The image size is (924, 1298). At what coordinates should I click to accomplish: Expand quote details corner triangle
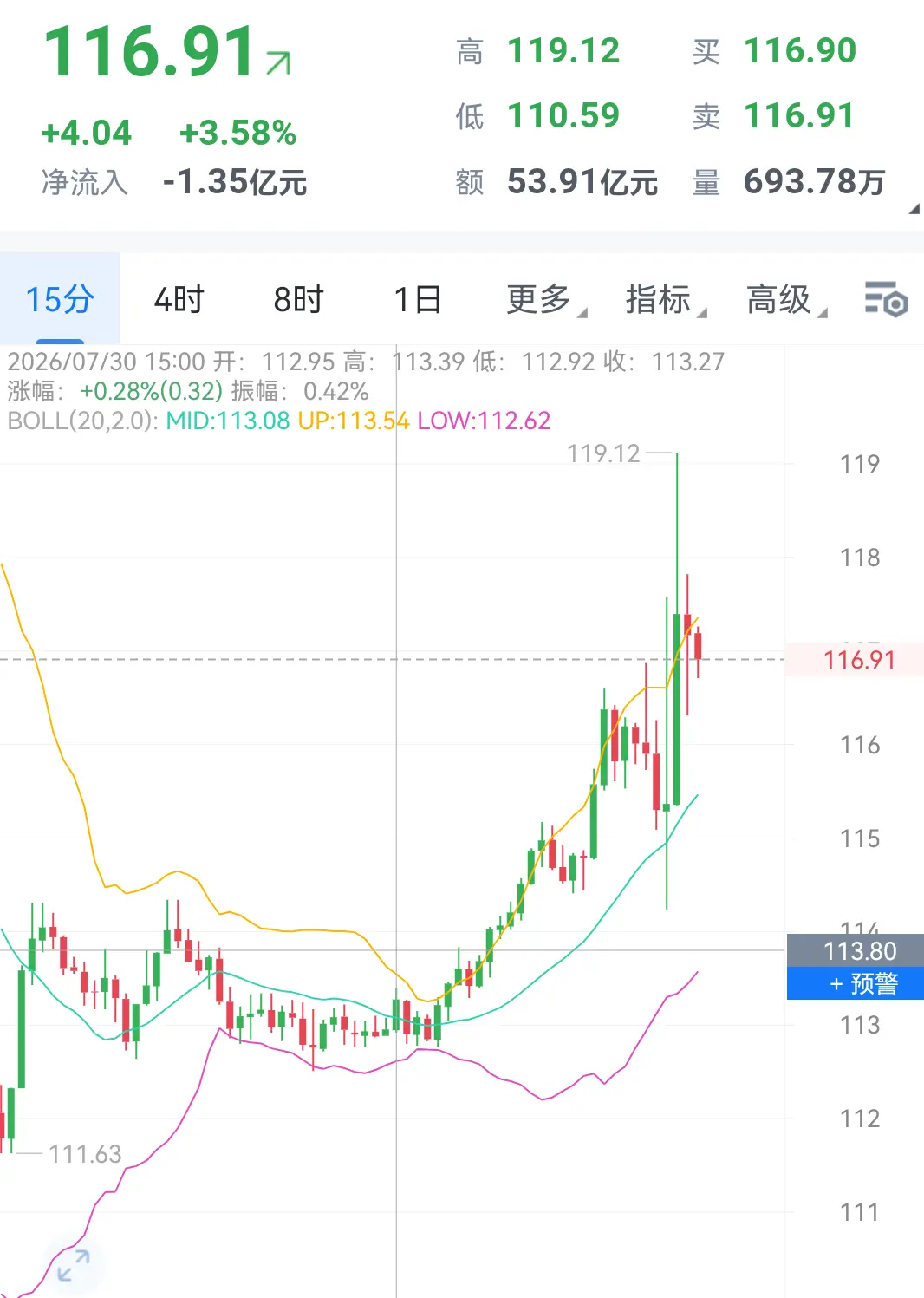coord(914,209)
